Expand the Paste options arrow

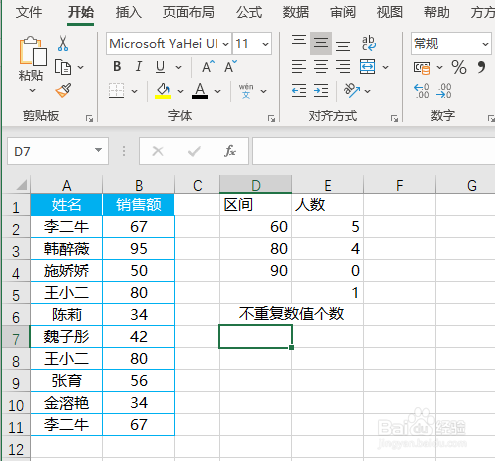tap(32, 90)
